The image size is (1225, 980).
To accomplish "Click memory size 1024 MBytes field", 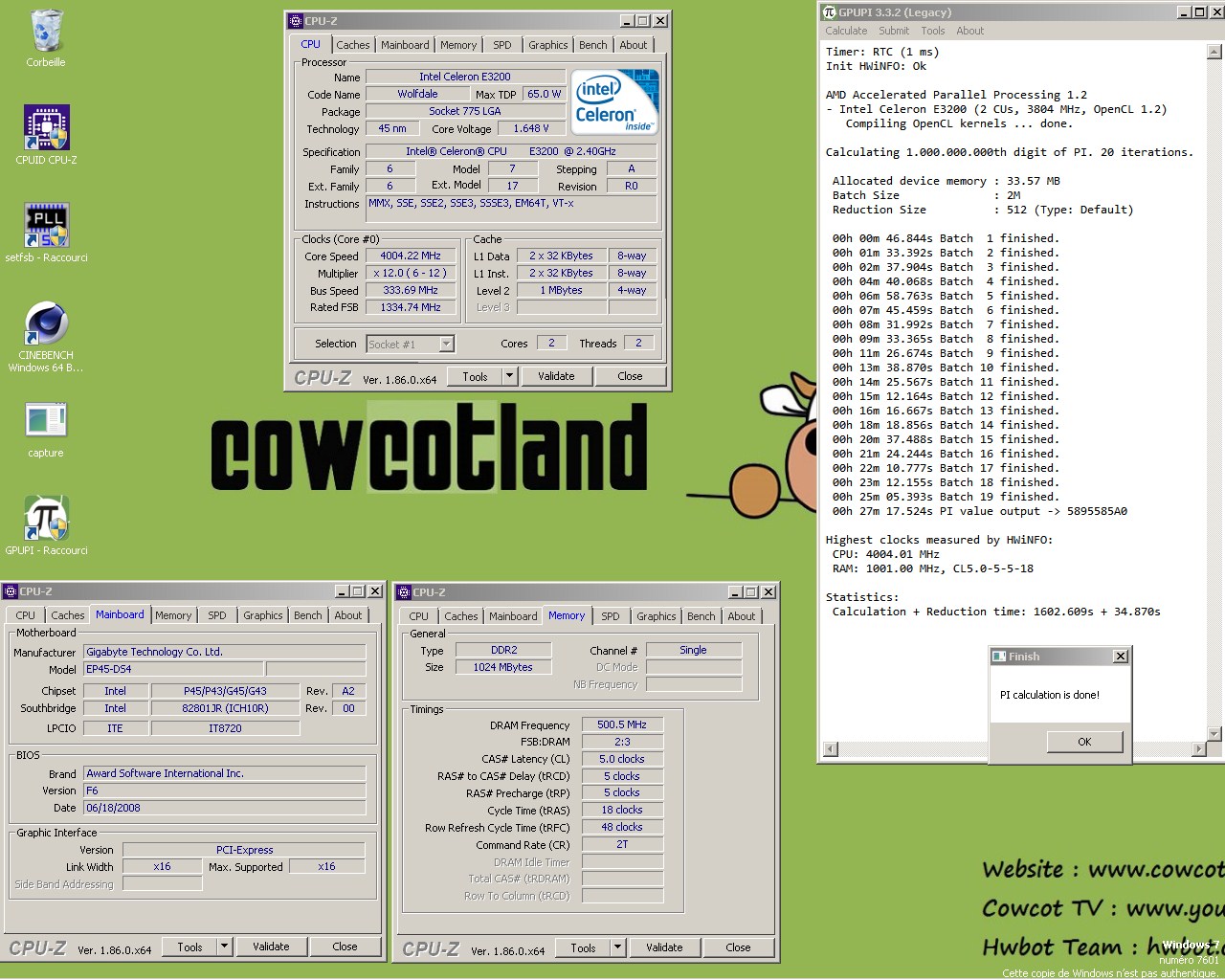I will tap(503, 667).
